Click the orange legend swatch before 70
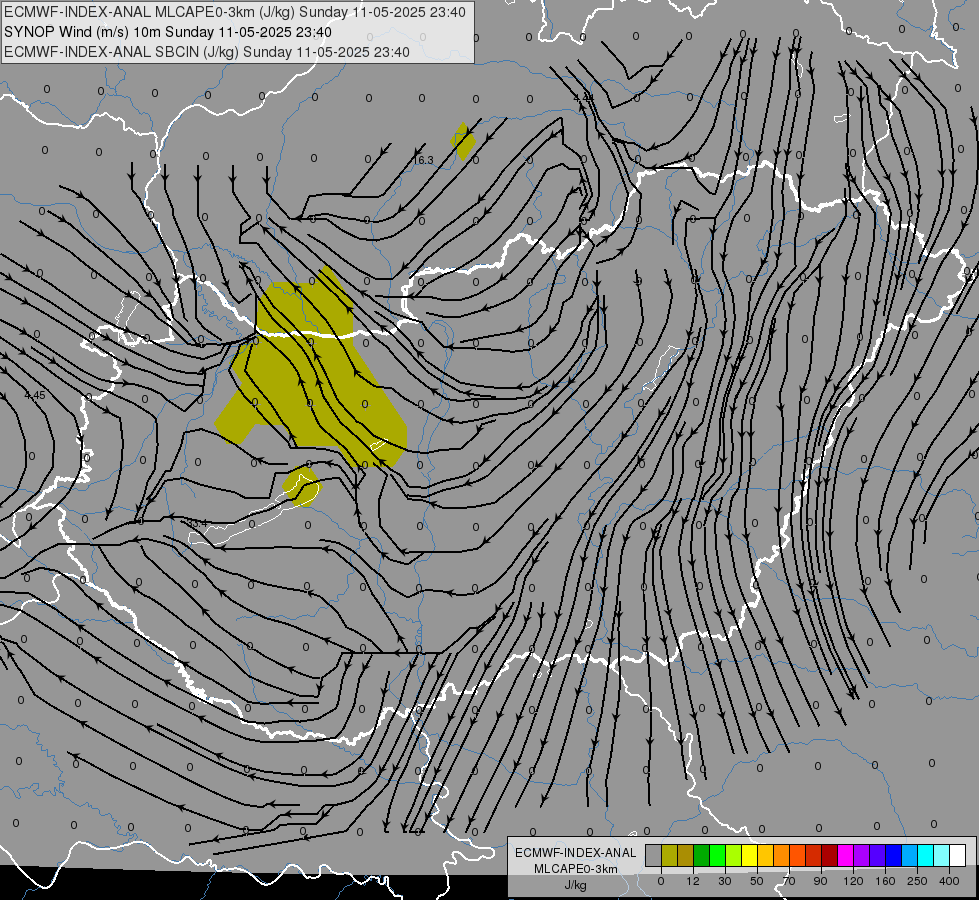Screen dimensions: 979x900 pyautogui.click(x=782, y=855)
